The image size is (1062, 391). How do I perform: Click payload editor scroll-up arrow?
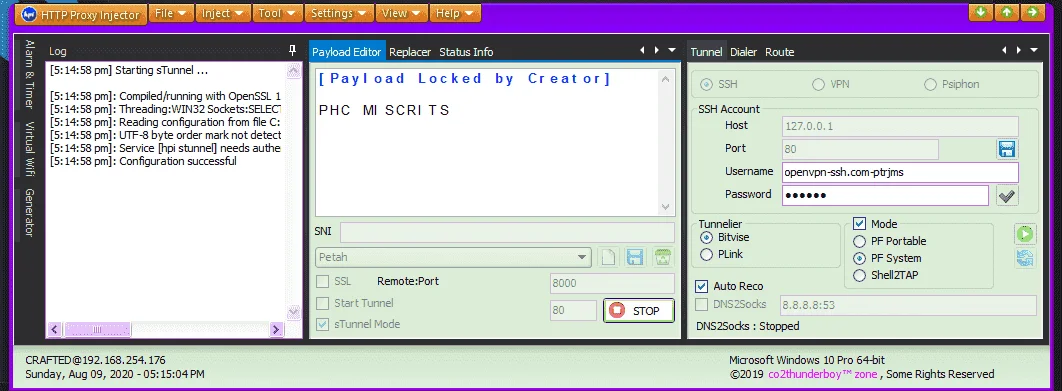[665, 79]
